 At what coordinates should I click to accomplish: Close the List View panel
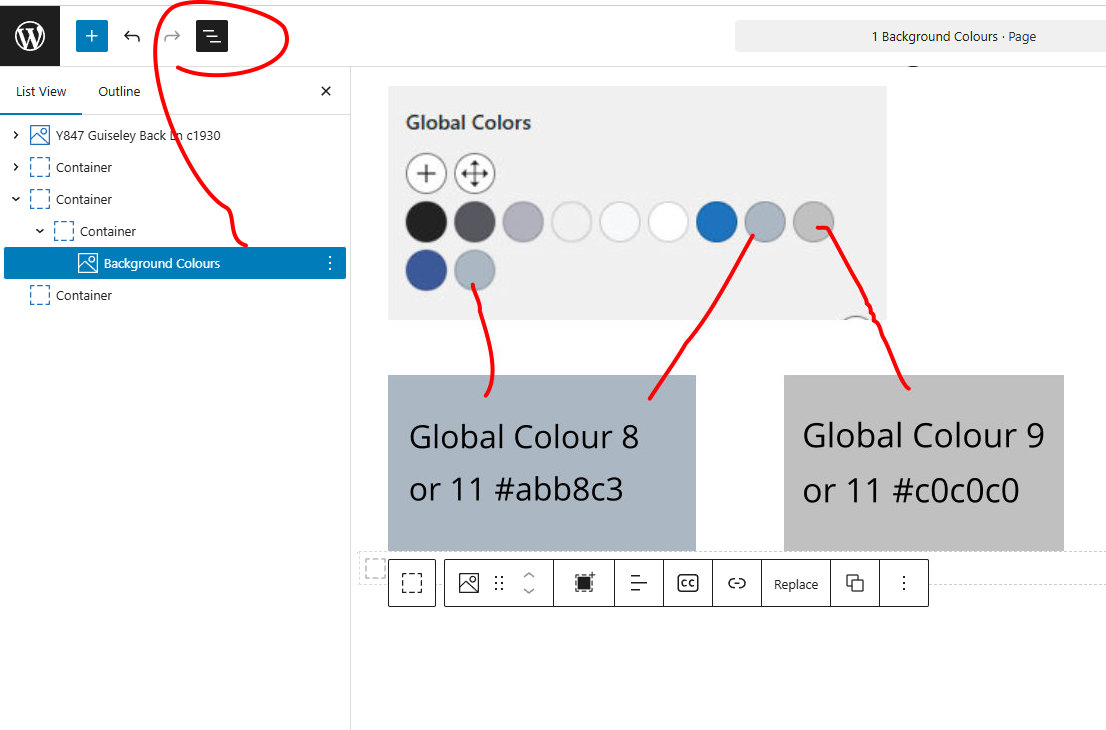[x=325, y=91]
